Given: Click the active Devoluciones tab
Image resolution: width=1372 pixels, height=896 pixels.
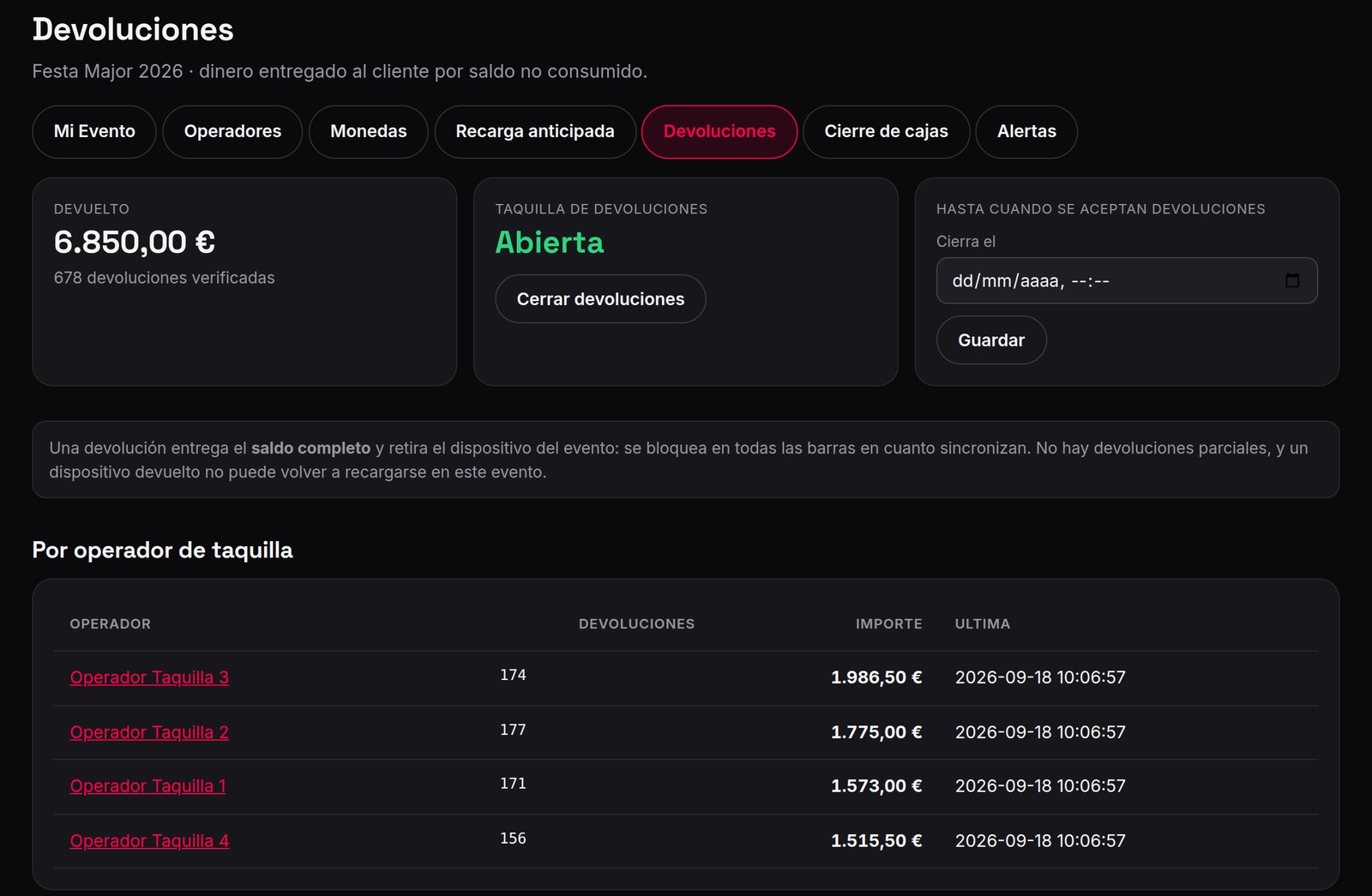Looking at the screenshot, I should [x=719, y=131].
